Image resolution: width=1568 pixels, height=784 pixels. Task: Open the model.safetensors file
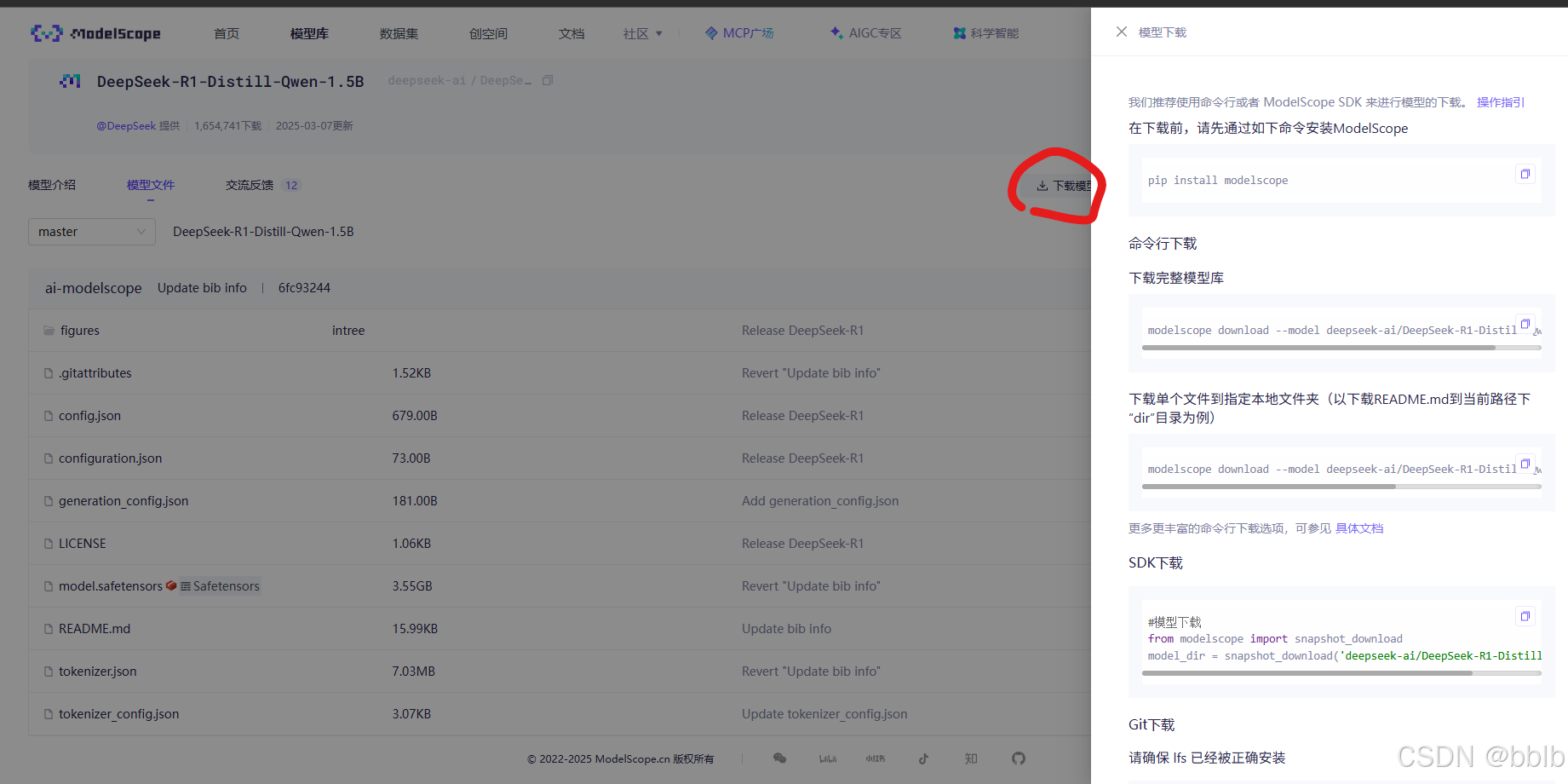coord(111,586)
